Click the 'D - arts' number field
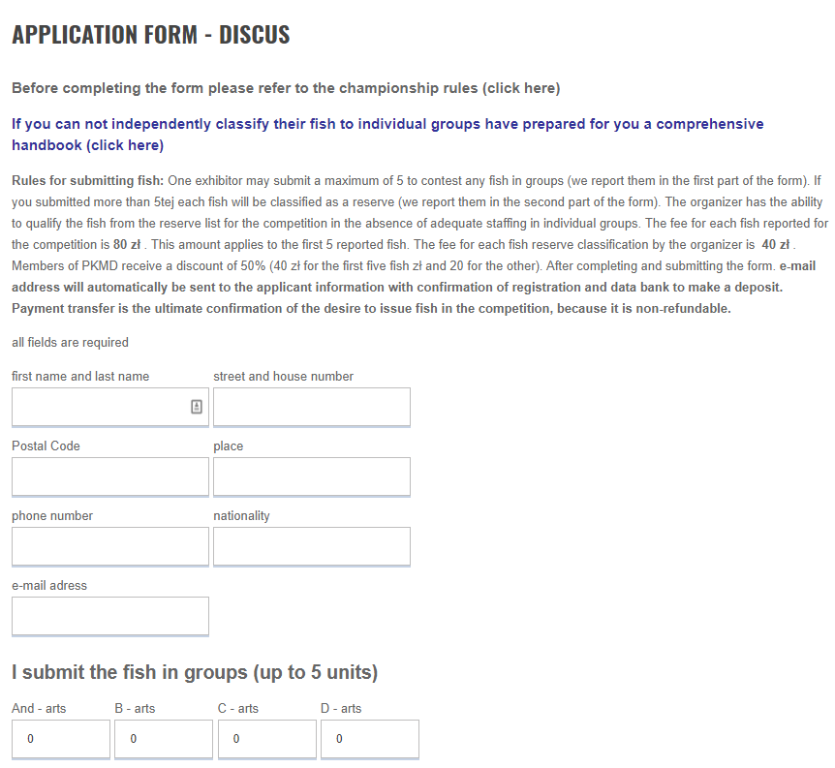The width and height of the screenshot is (835, 768). pos(369,740)
